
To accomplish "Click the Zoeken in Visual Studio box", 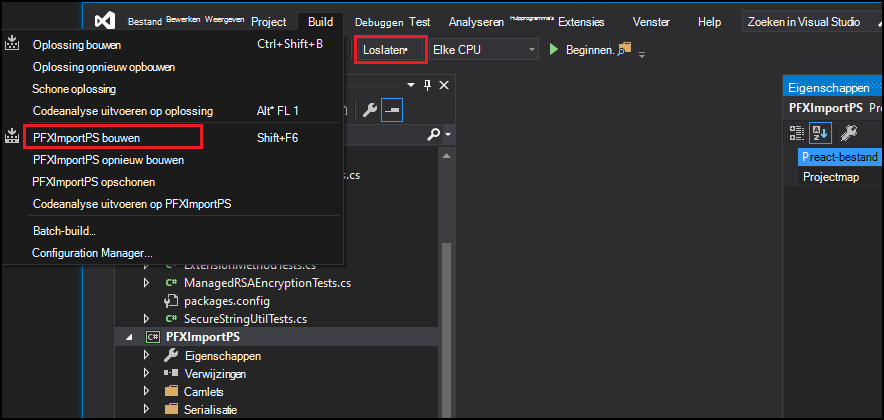I will coord(810,22).
